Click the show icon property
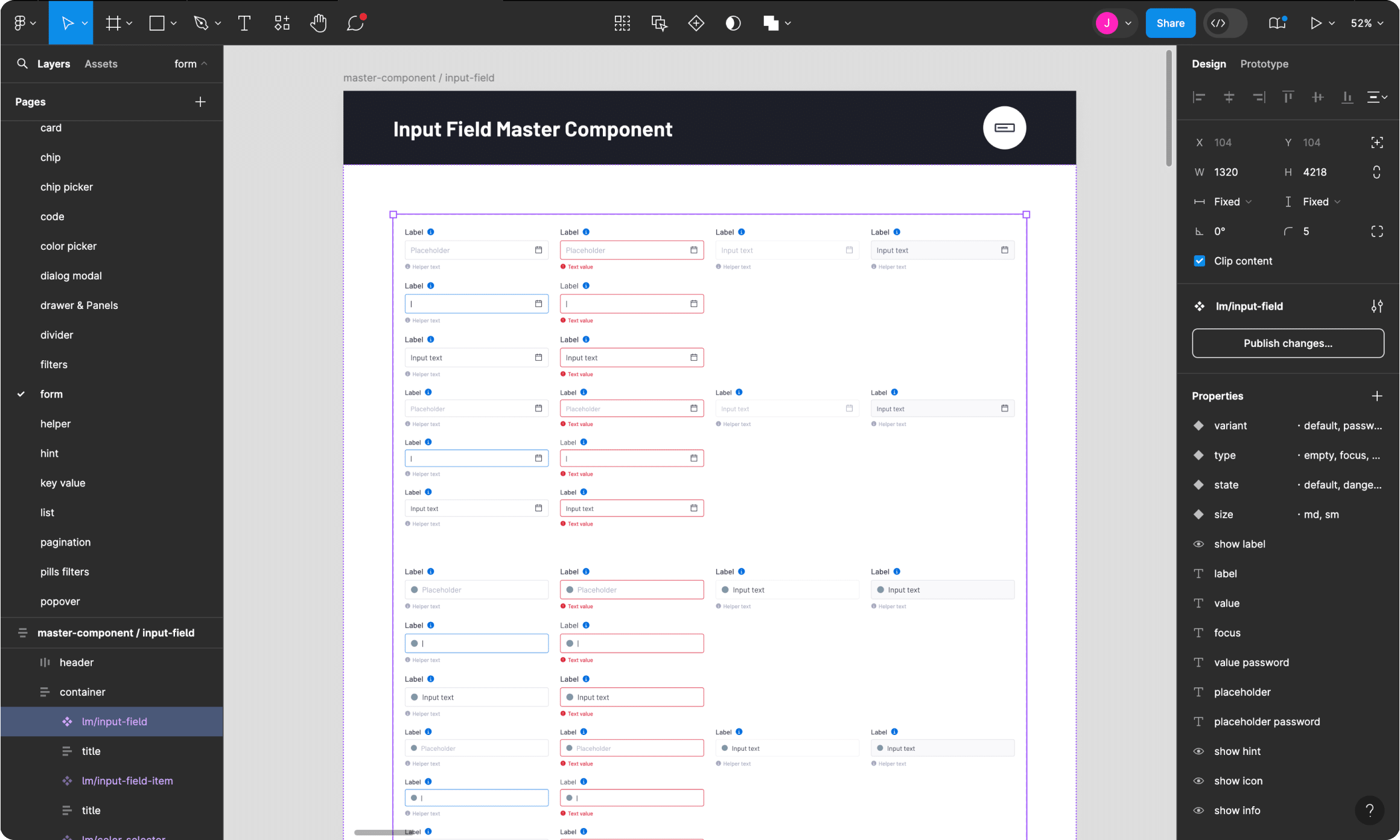1400x840 pixels. (x=1288, y=780)
